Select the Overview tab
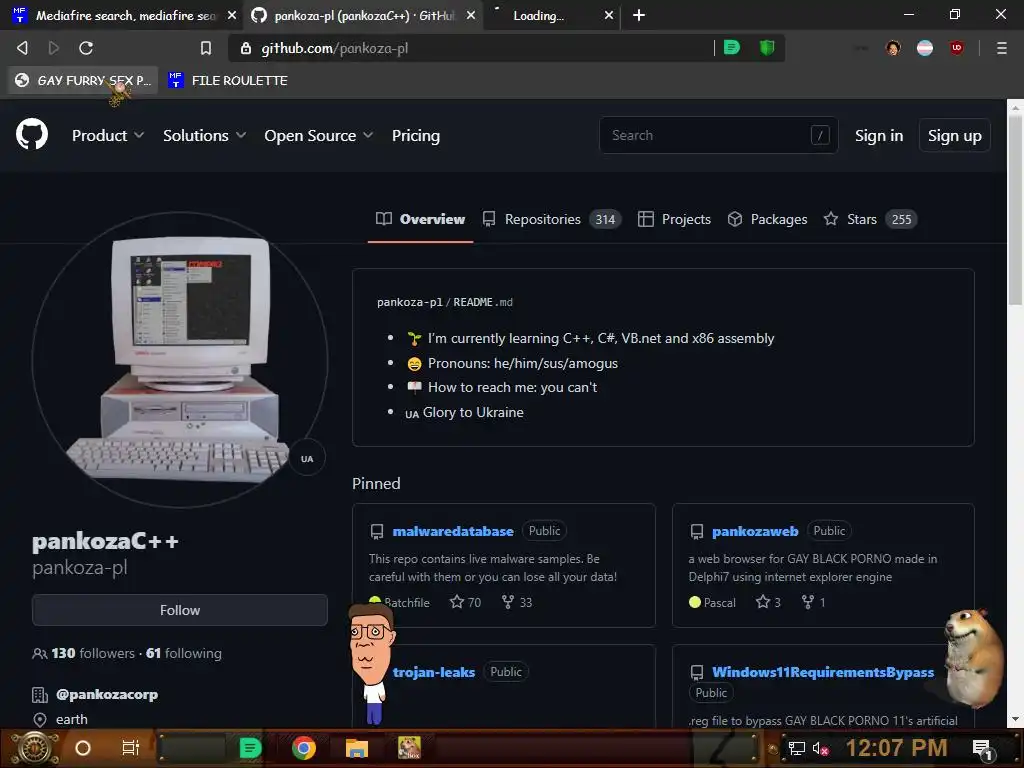 coord(421,219)
